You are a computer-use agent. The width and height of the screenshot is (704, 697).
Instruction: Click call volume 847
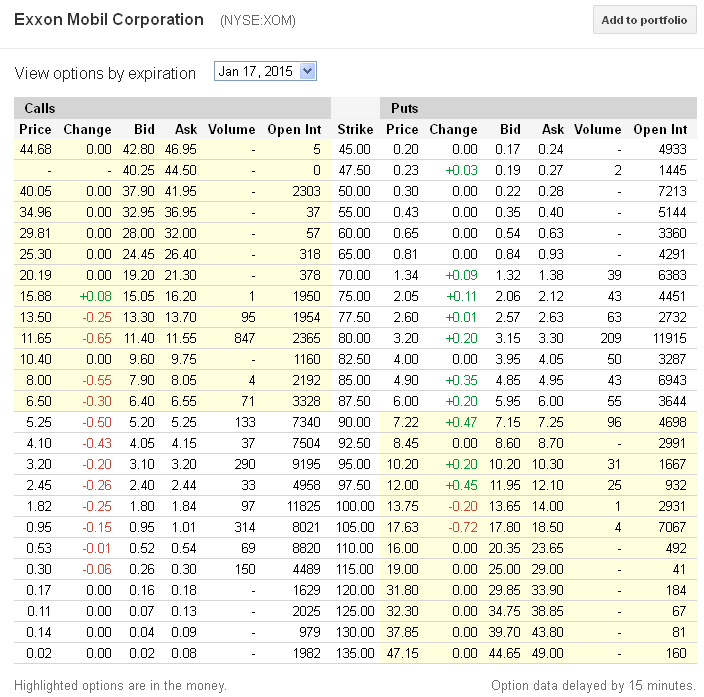(244, 338)
